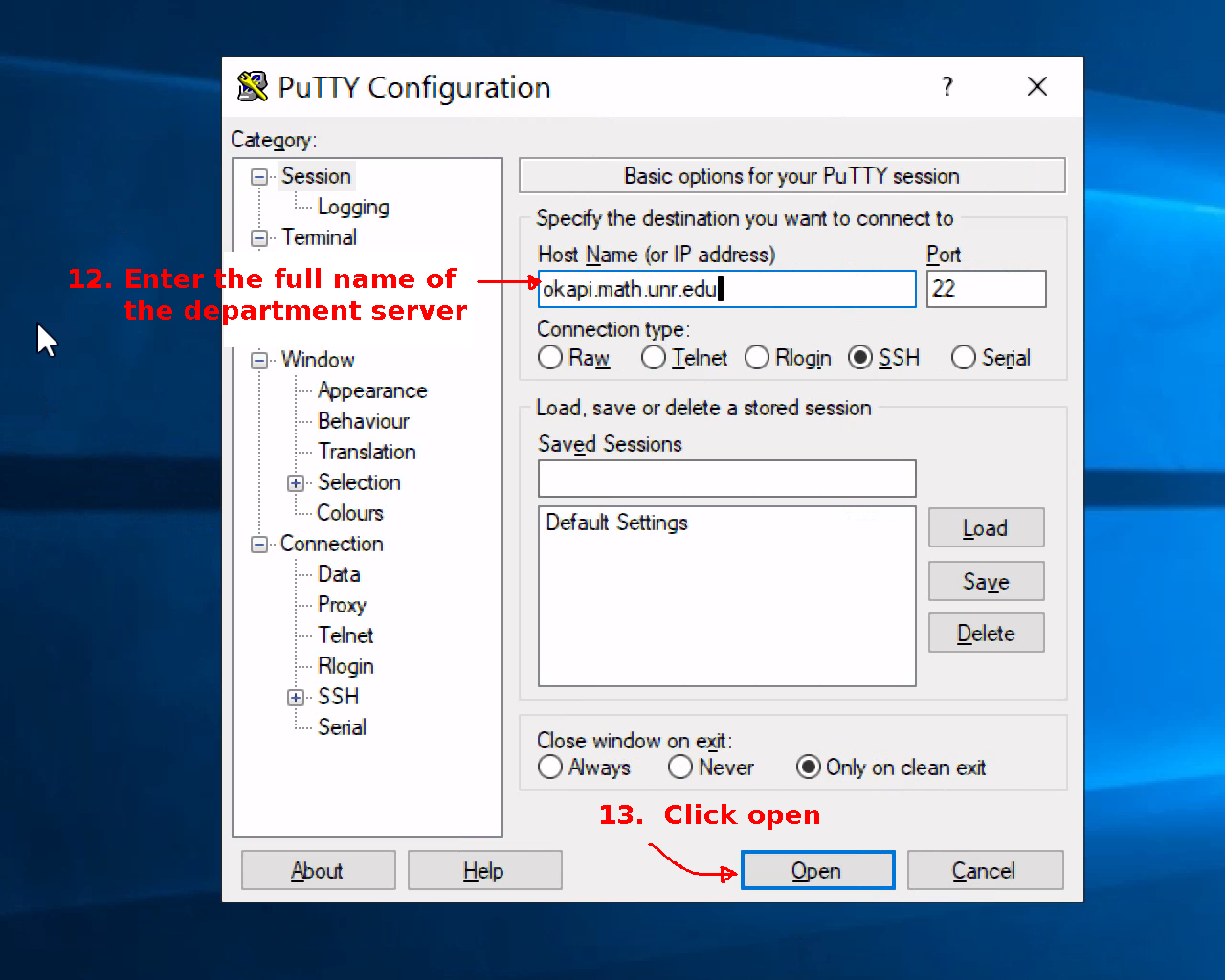Open the Serial category in tree

point(342,727)
